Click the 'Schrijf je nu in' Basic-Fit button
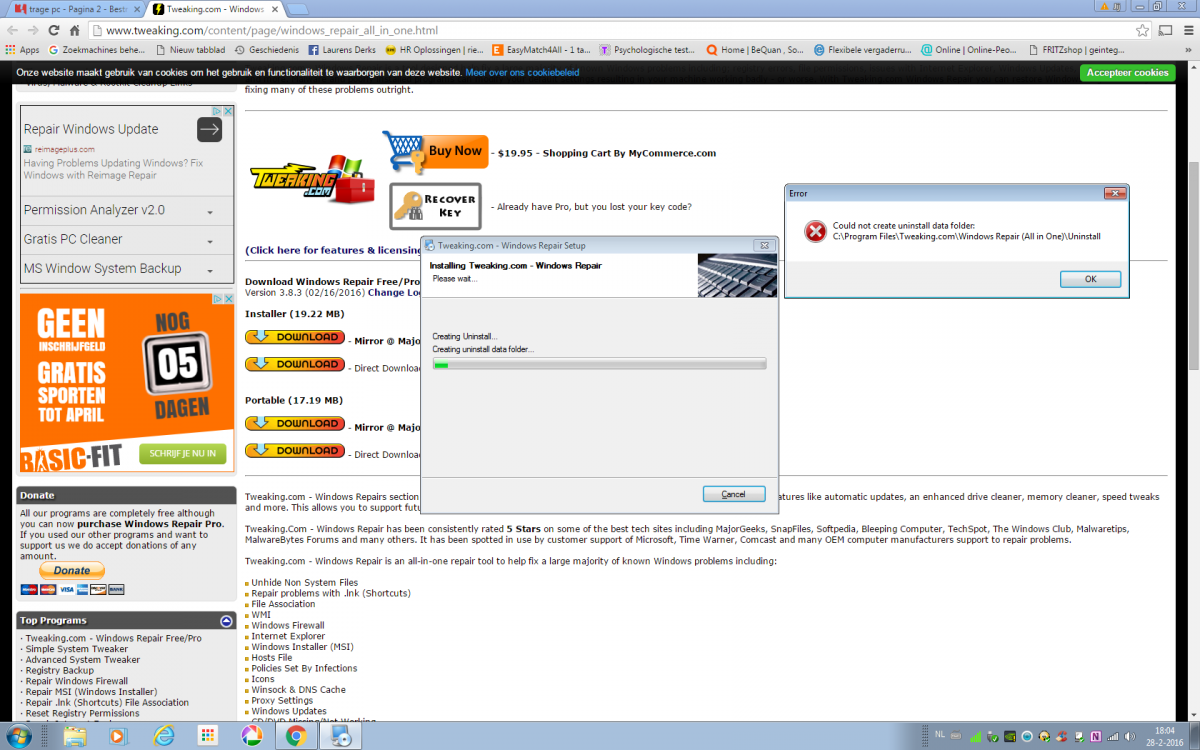The width and height of the screenshot is (1200, 750). click(182, 454)
